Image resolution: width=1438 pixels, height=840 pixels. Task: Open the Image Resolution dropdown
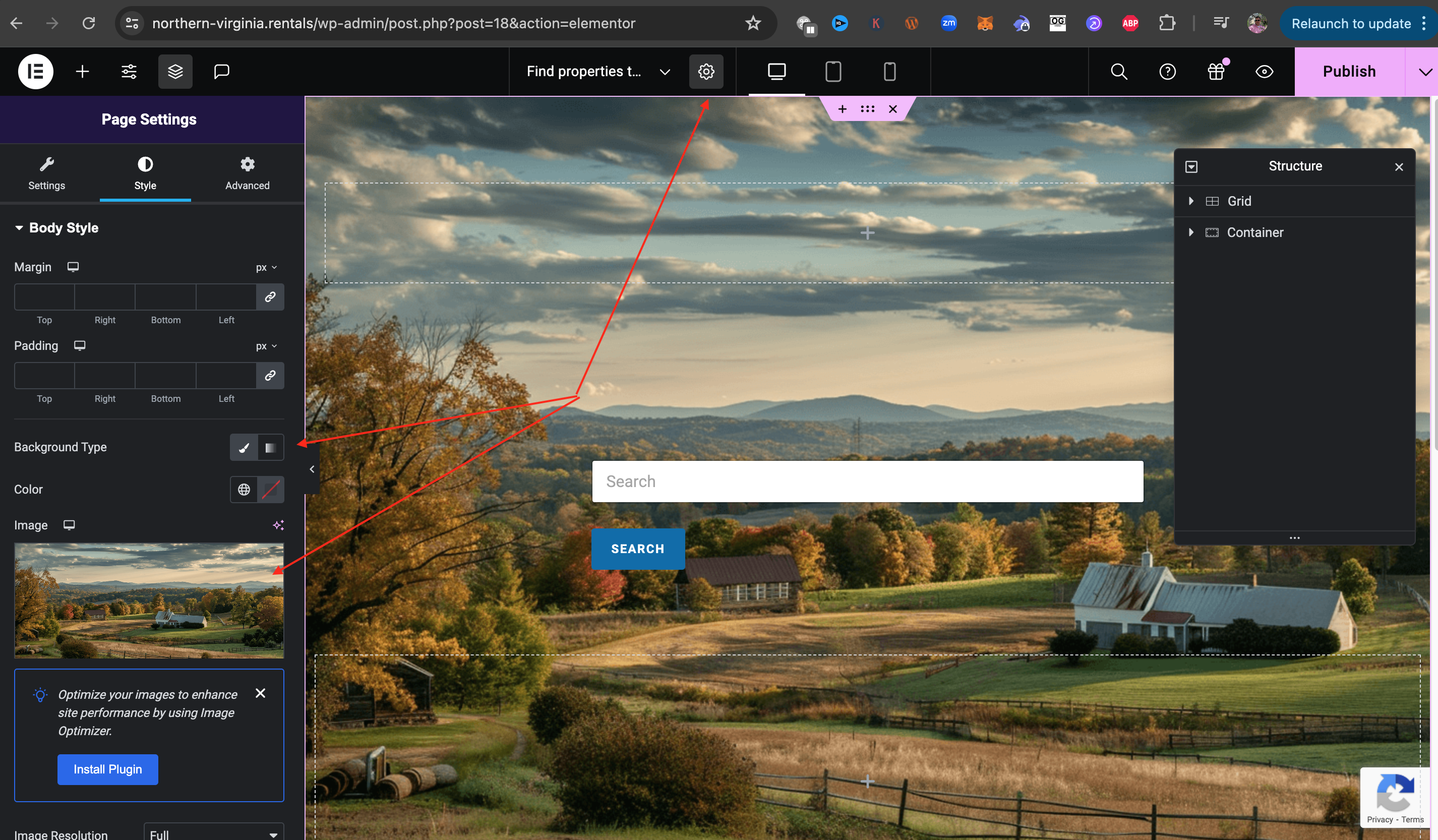(x=213, y=833)
